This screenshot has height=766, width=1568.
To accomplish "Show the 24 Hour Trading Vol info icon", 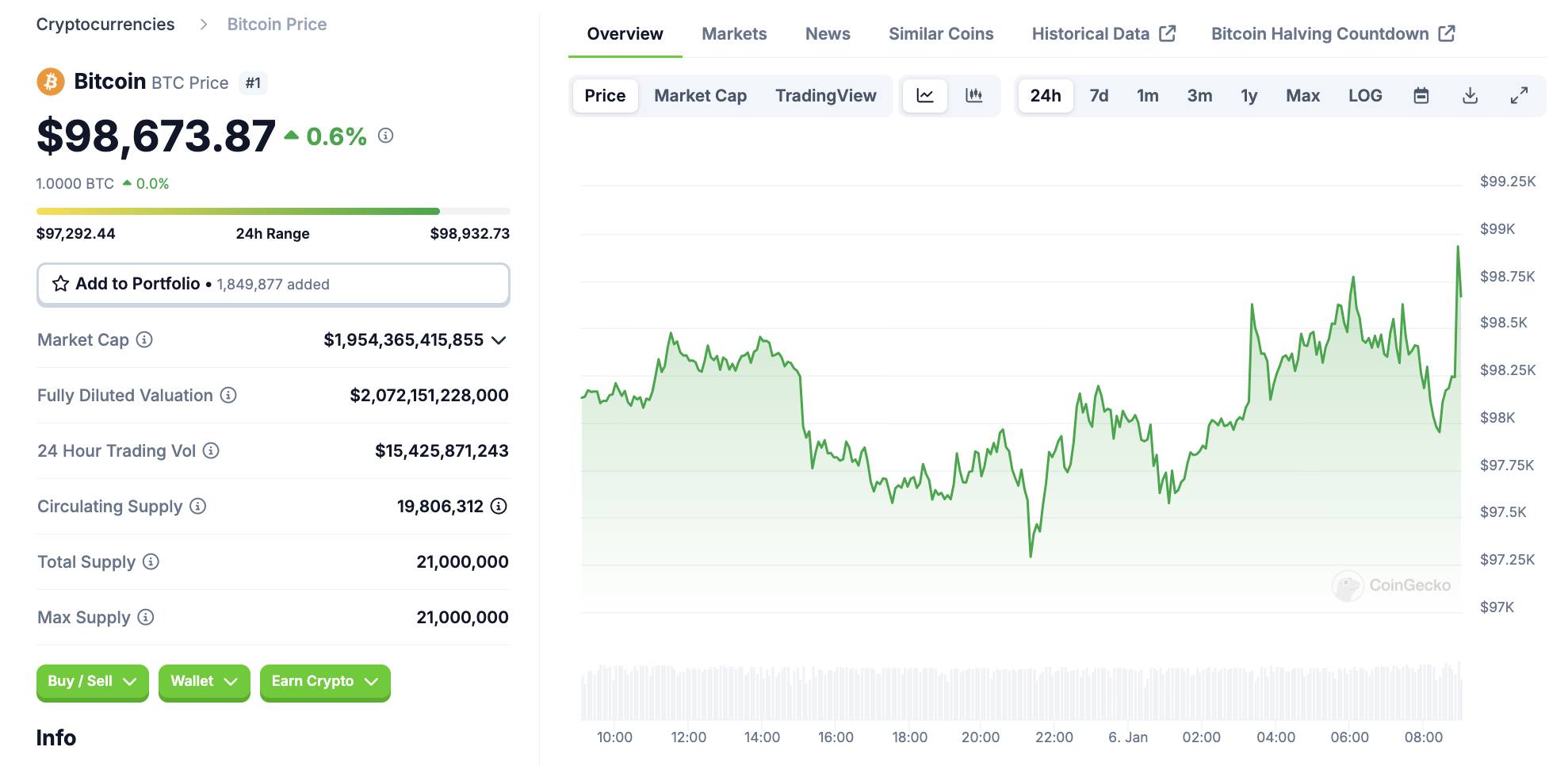I will pos(211,450).
